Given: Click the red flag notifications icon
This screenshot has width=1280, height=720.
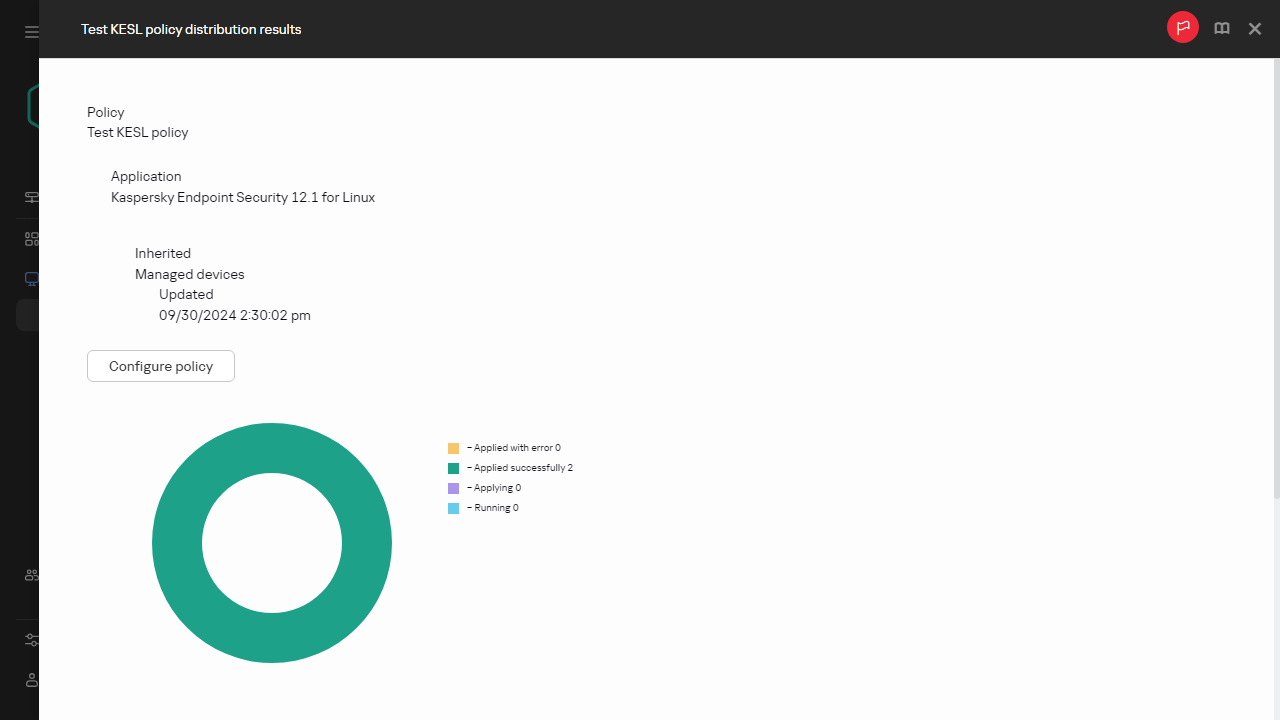Looking at the screenshot, I should (1183, 28).
